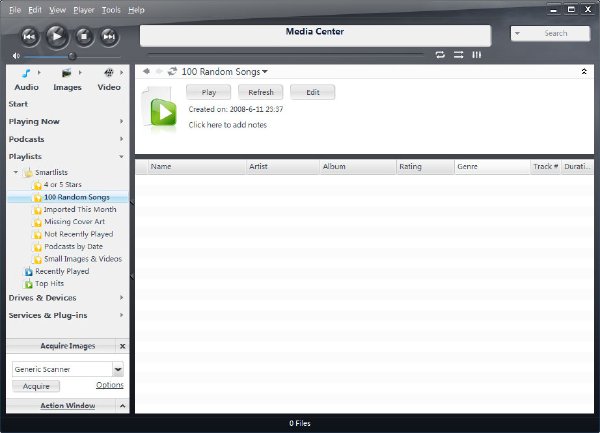Select the Video film reel icon

click(109, 72)
